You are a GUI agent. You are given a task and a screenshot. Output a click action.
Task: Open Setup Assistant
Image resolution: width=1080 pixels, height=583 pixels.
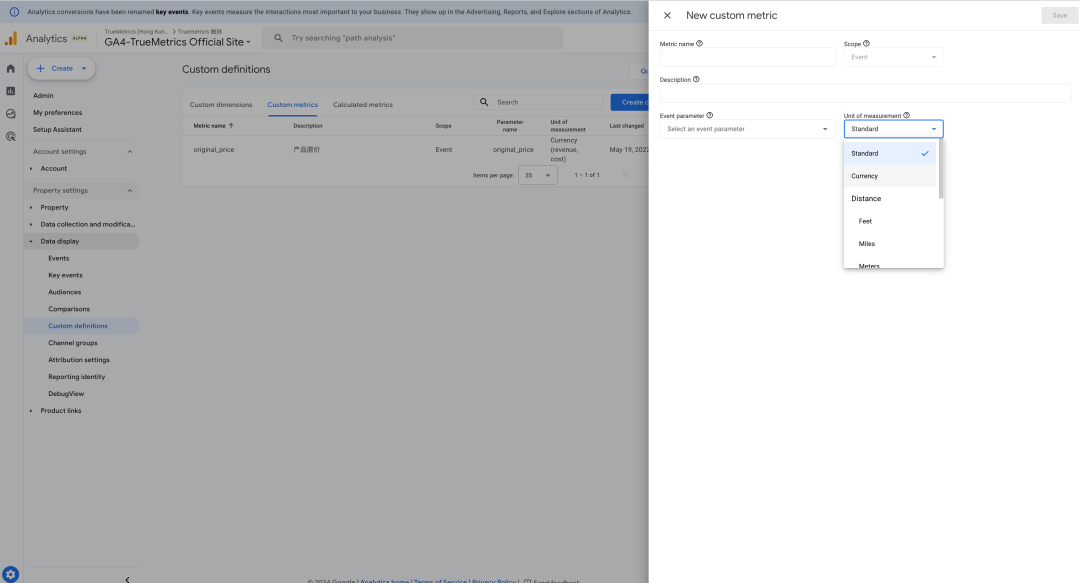57,130
